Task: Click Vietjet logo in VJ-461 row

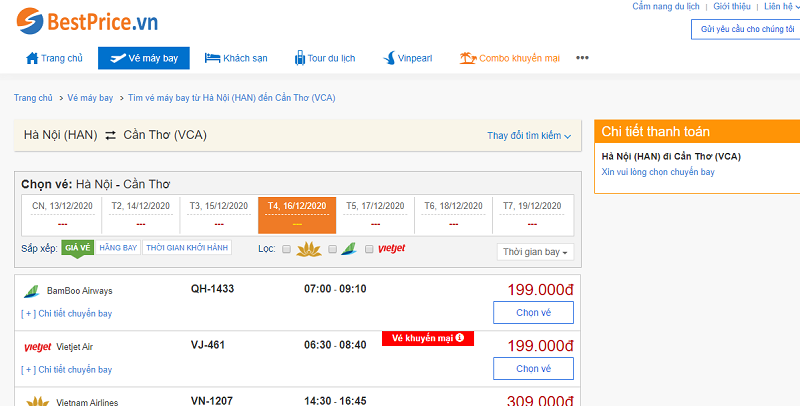Action: click(x=38, y=347)
